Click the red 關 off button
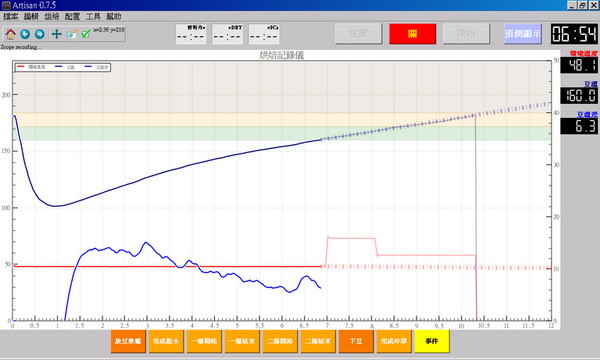This screenshot has height=360, width=600. point(412,34)
